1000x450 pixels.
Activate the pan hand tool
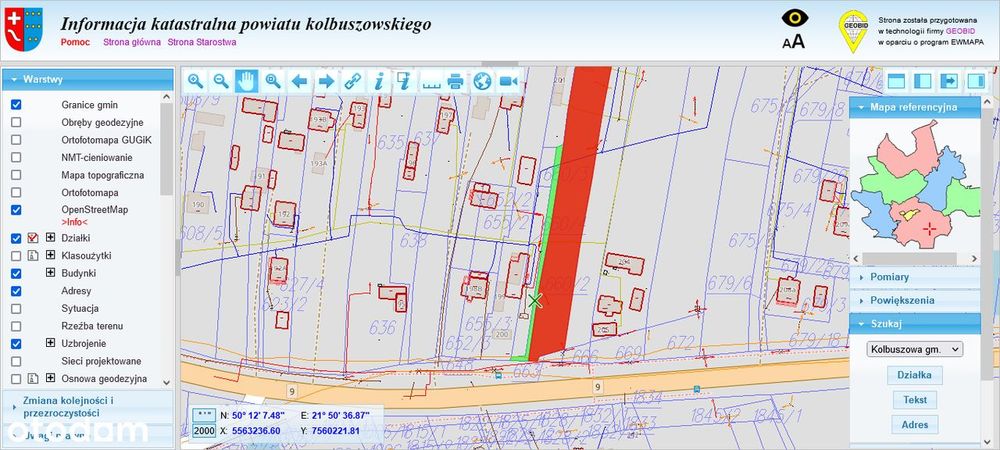coord(247,81)
